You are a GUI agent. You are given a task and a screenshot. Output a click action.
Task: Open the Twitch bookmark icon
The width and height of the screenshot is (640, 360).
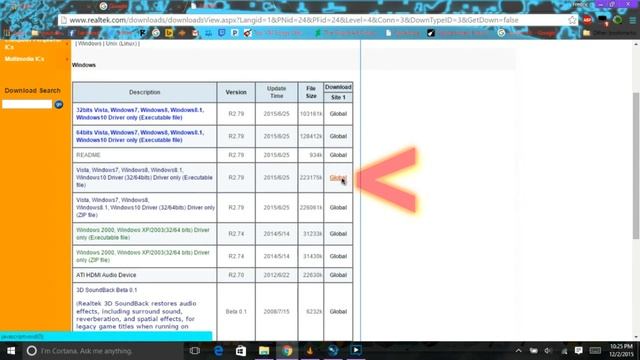pyautogui.click(x=222, y=33)
